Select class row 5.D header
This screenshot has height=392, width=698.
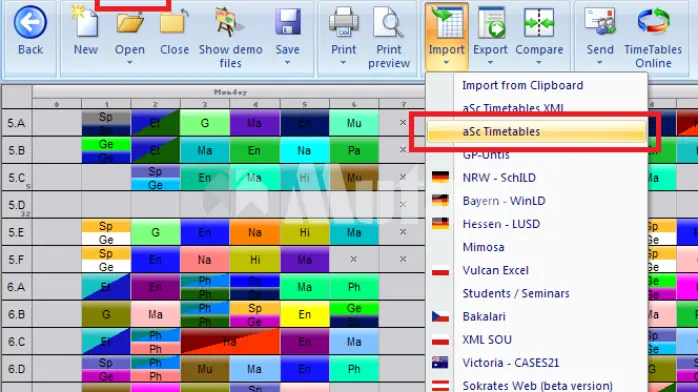[16, 205]
